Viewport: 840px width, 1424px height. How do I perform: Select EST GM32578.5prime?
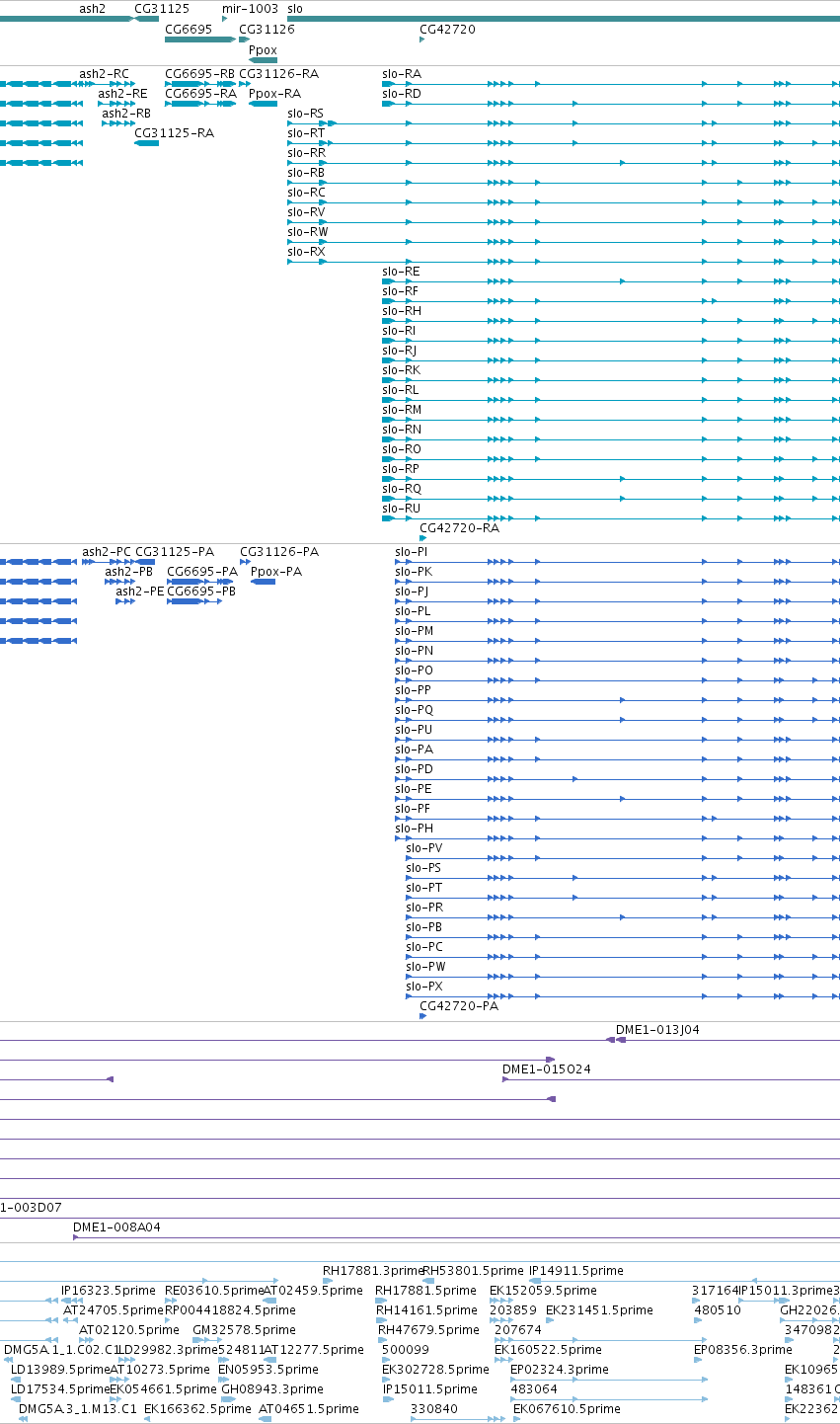click(244, 1330)
